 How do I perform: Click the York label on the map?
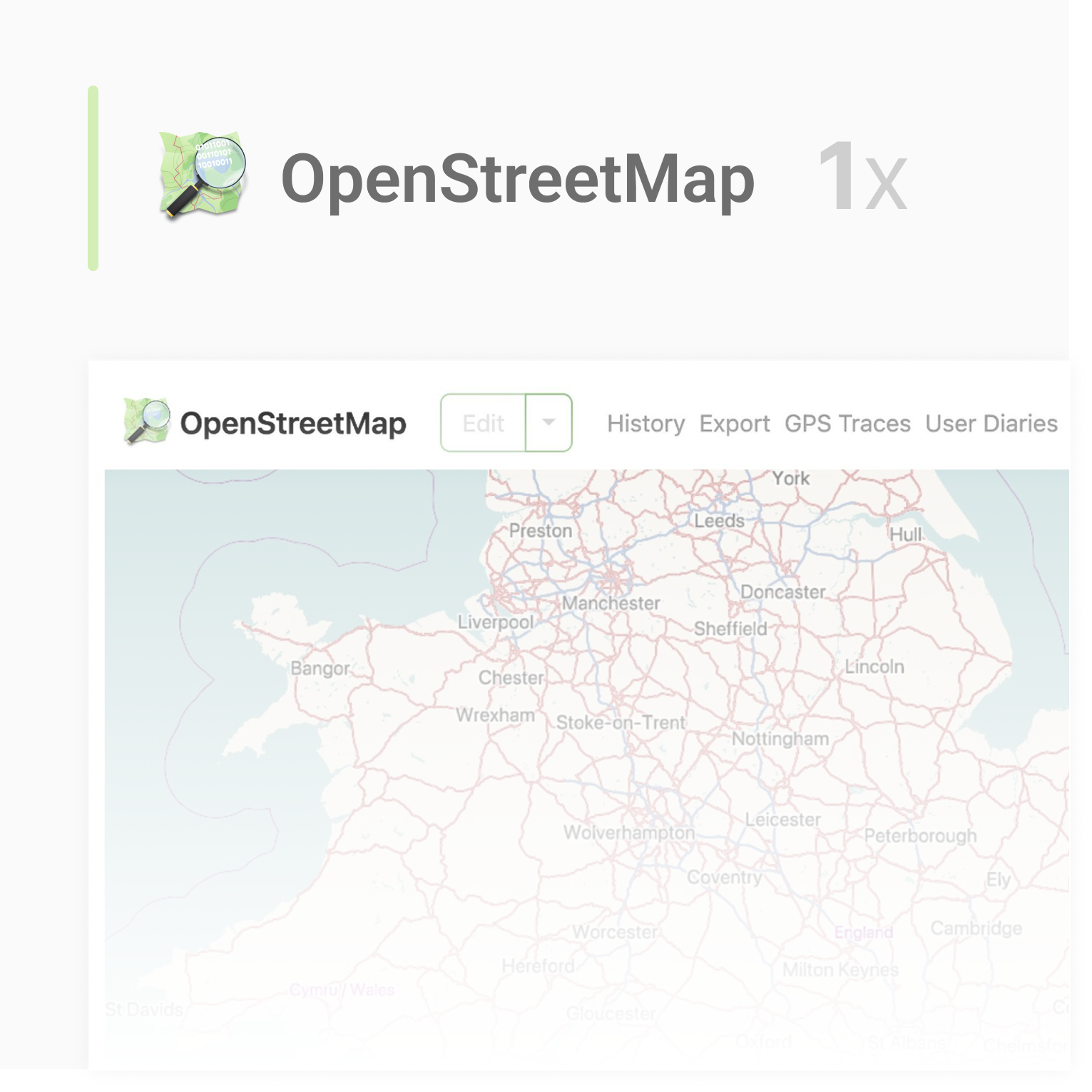pos(791,479)
